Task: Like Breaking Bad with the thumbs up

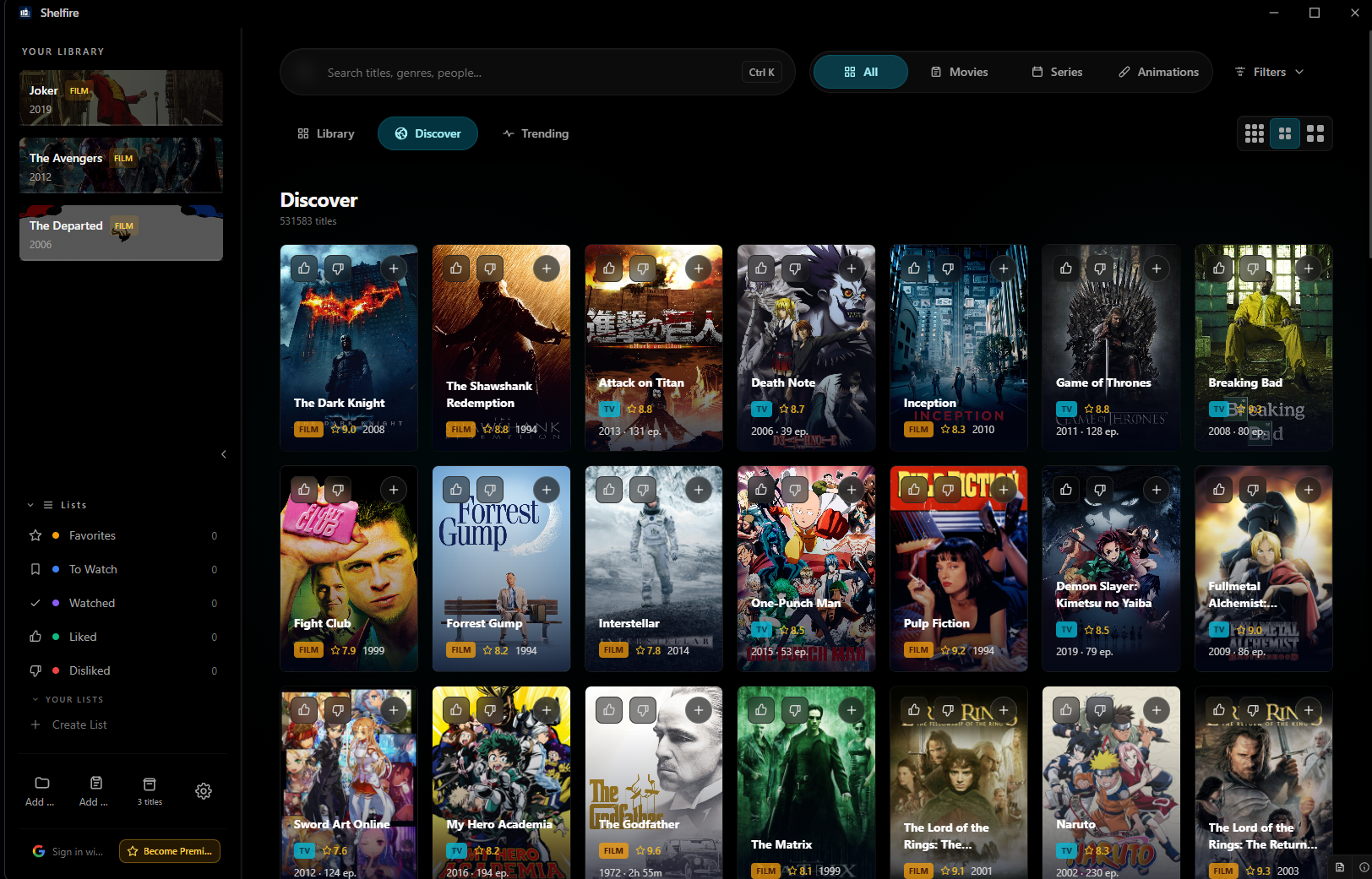Action: pyautogui.click(x=1219, y=269)
